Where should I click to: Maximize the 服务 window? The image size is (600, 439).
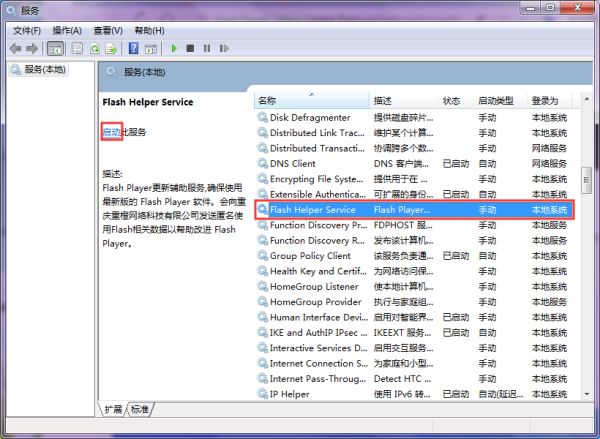[x=550, y=8]
